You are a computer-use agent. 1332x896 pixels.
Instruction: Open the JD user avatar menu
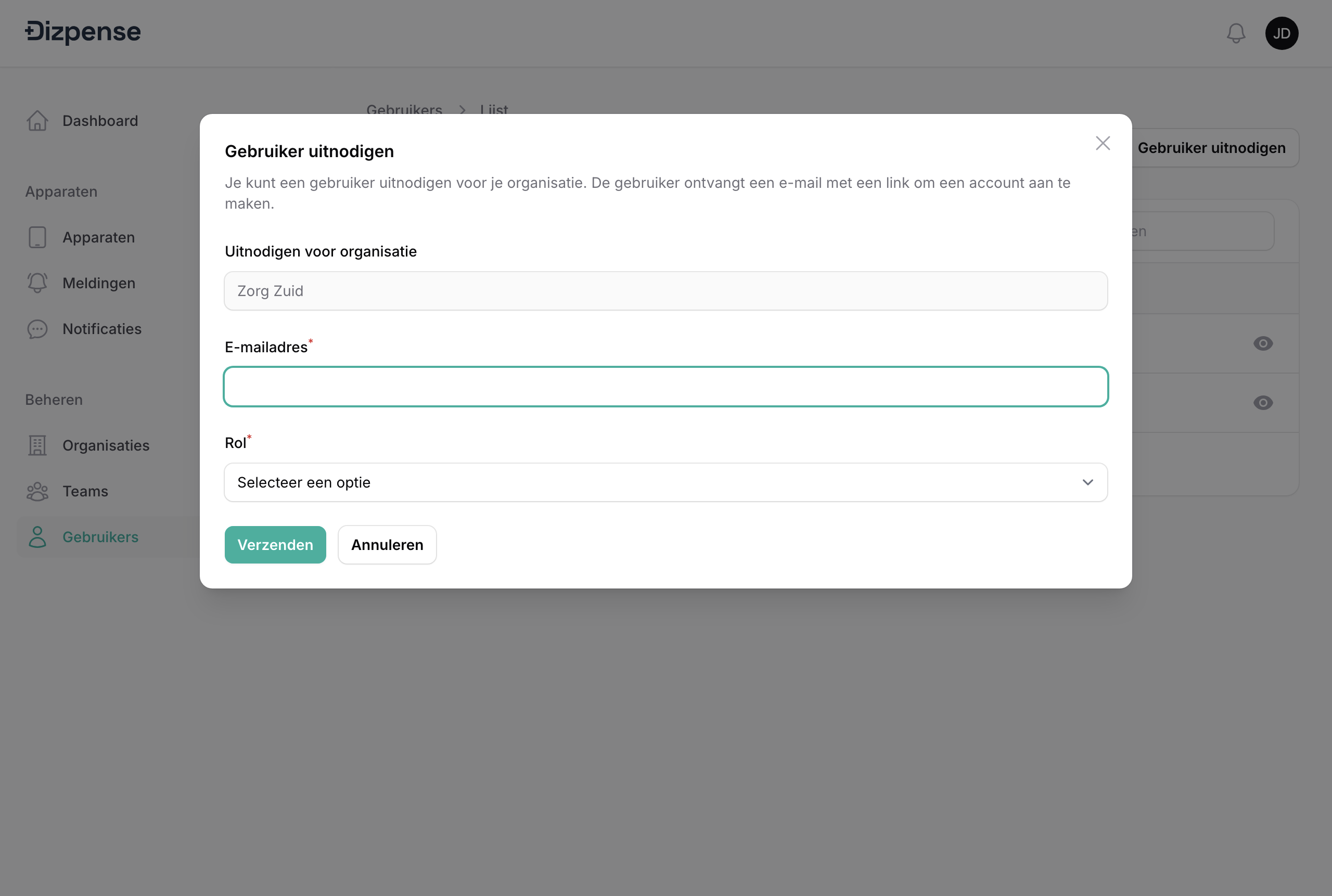[1281, 33]
